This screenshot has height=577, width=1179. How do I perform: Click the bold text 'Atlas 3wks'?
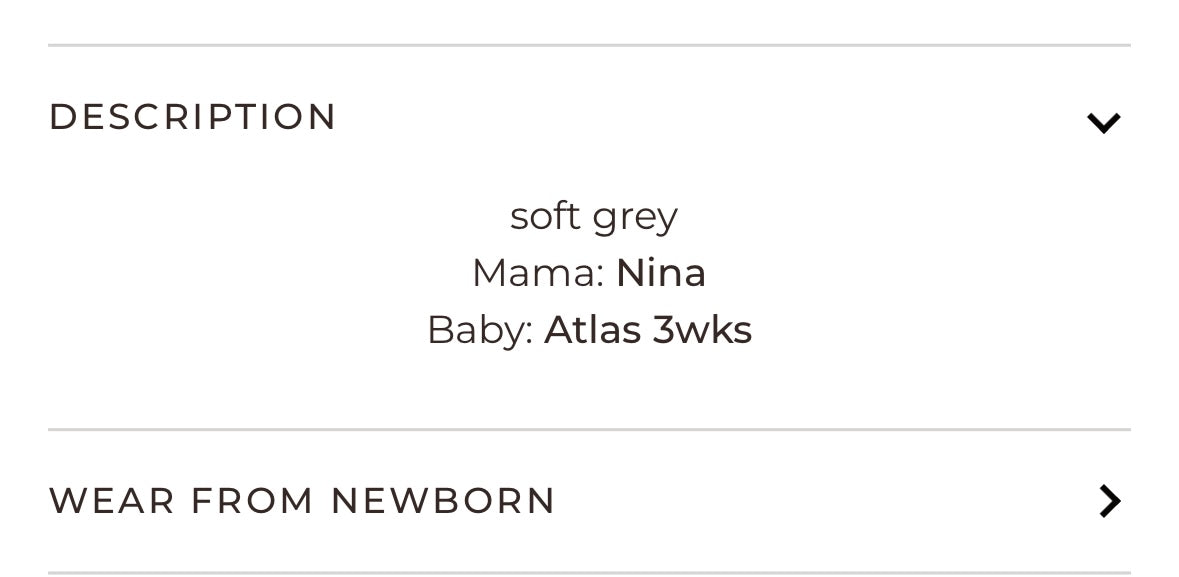(648, 329)
